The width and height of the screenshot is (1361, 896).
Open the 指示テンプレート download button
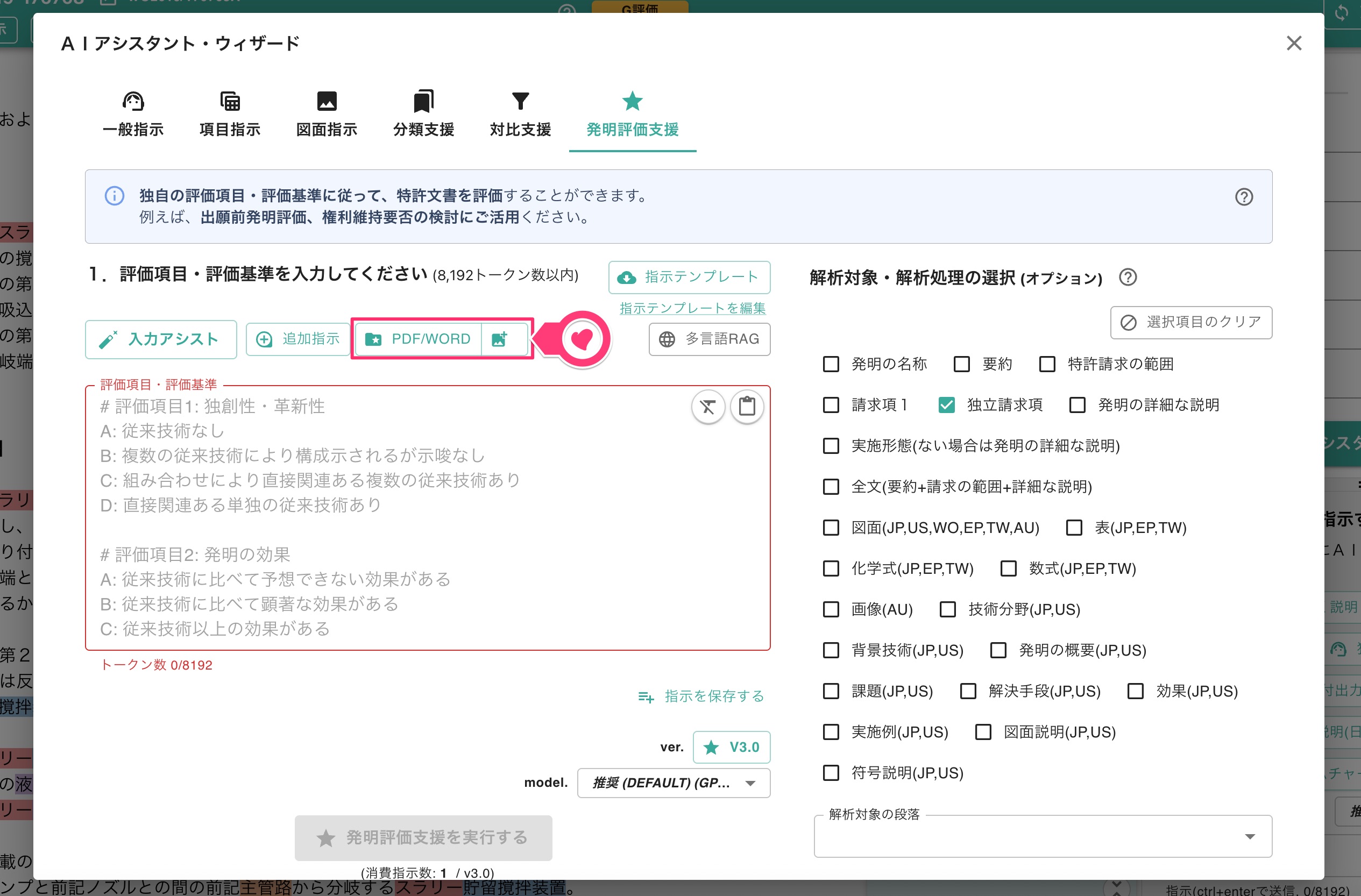click(689, 278)
